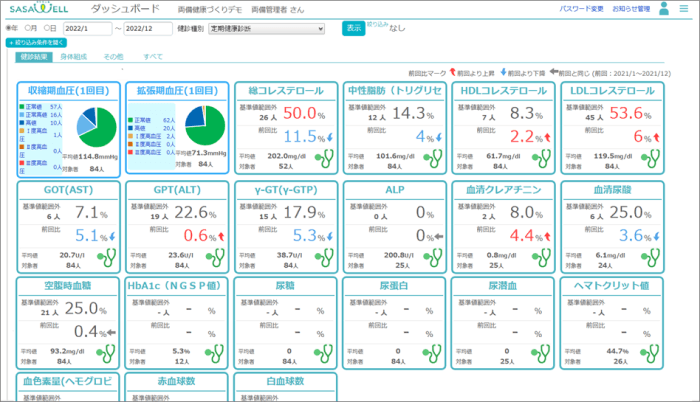Click stethoscope icon in HDLコレステロール card
Image resolution: width=700 pixels, height=402 pixels.
pyautogui.click(x=541, y=157)
